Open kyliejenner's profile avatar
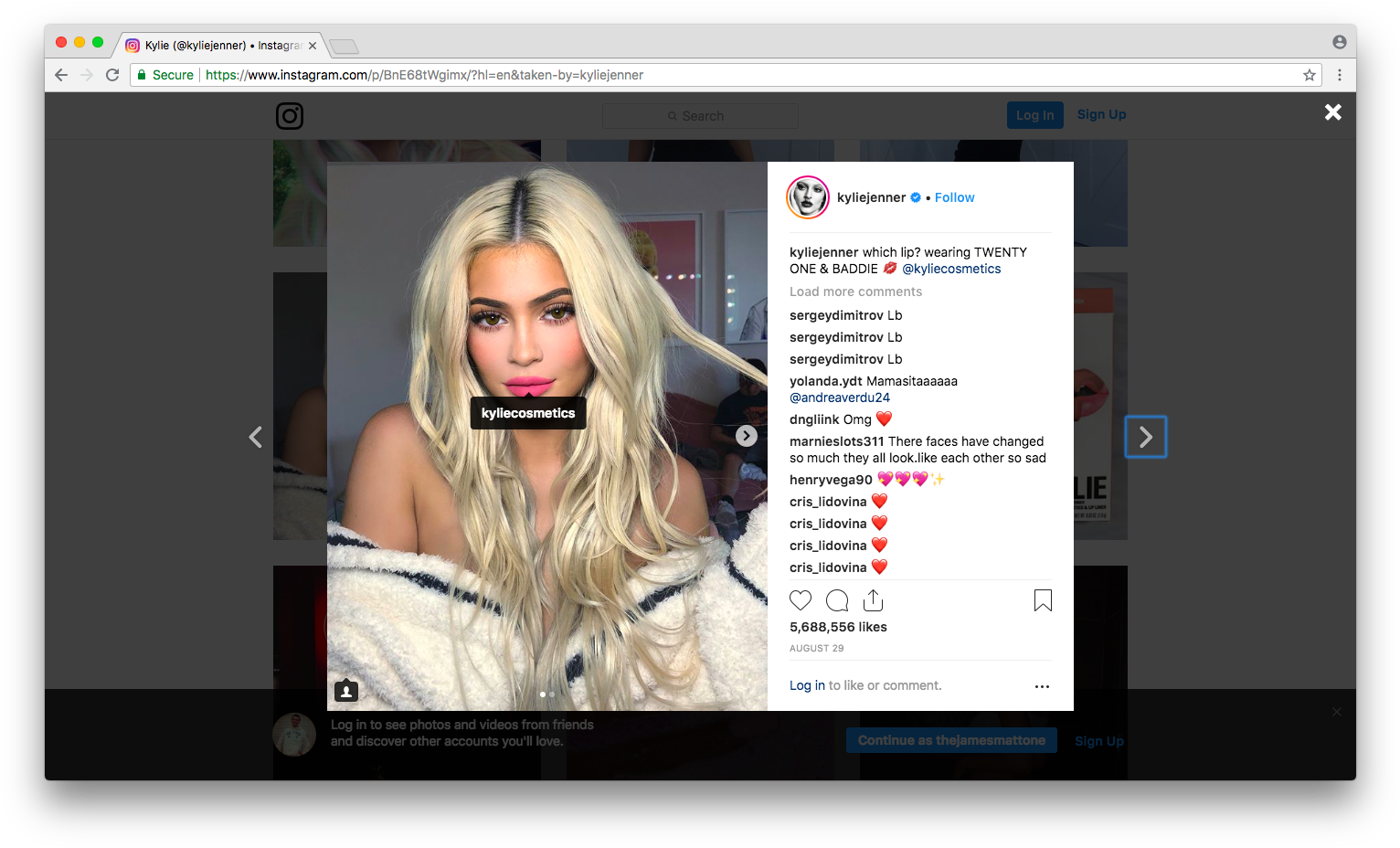Viewport: 1400px width, 848px height. coord(807,196)
